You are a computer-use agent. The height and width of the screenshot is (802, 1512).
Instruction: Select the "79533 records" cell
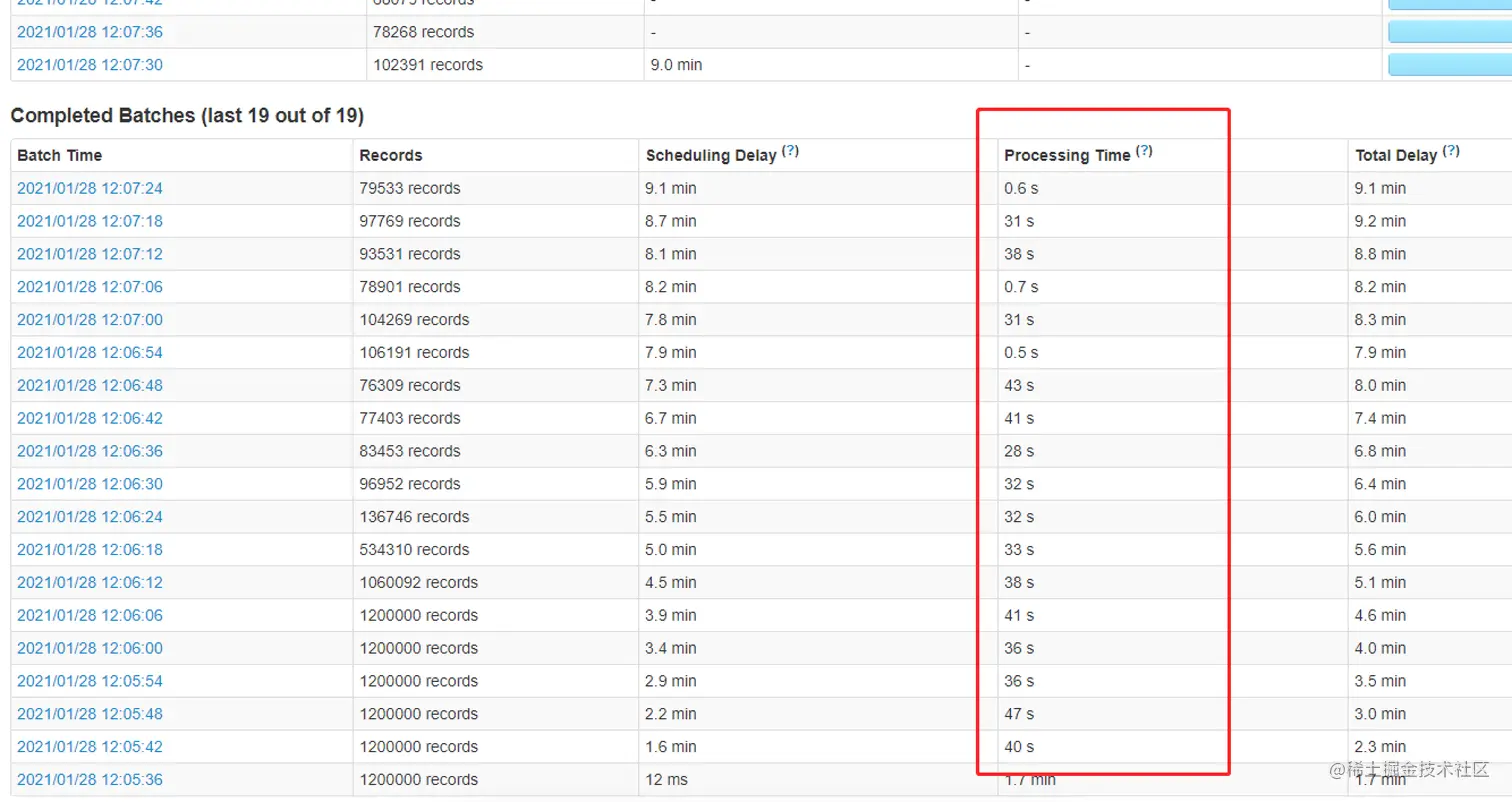(x=410, y=188)
